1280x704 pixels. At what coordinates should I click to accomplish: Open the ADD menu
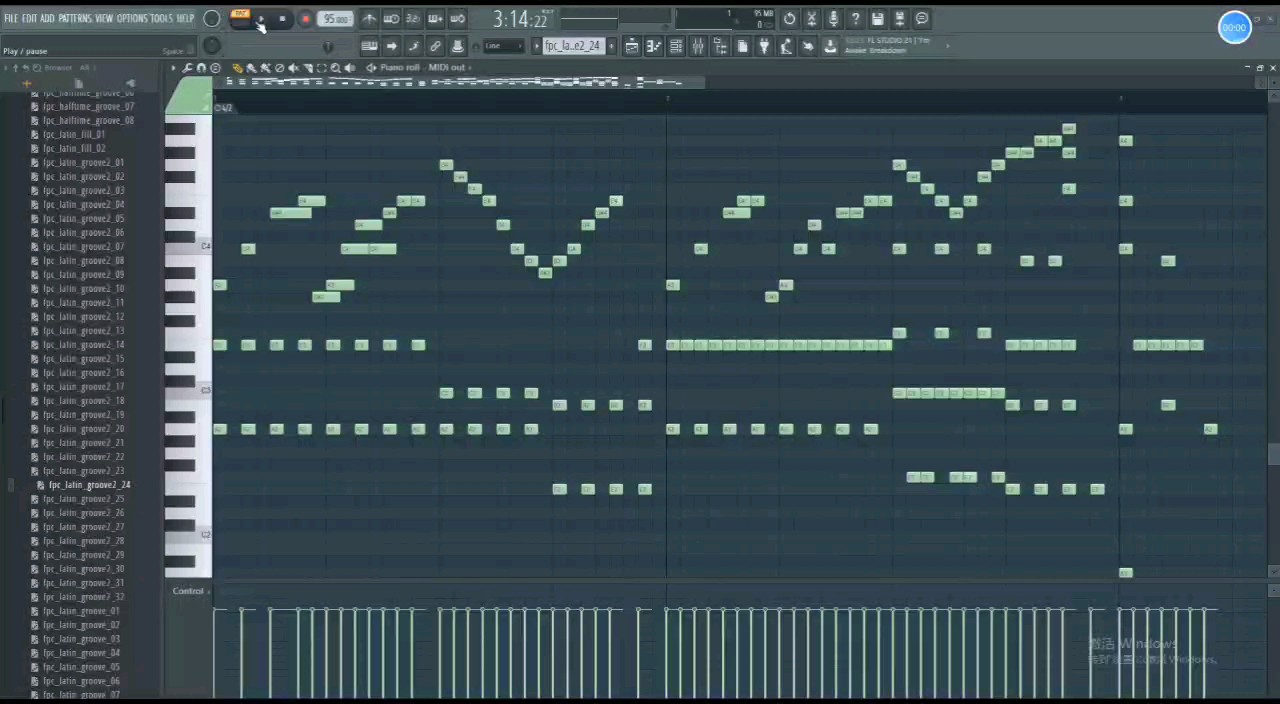point(48,19)
